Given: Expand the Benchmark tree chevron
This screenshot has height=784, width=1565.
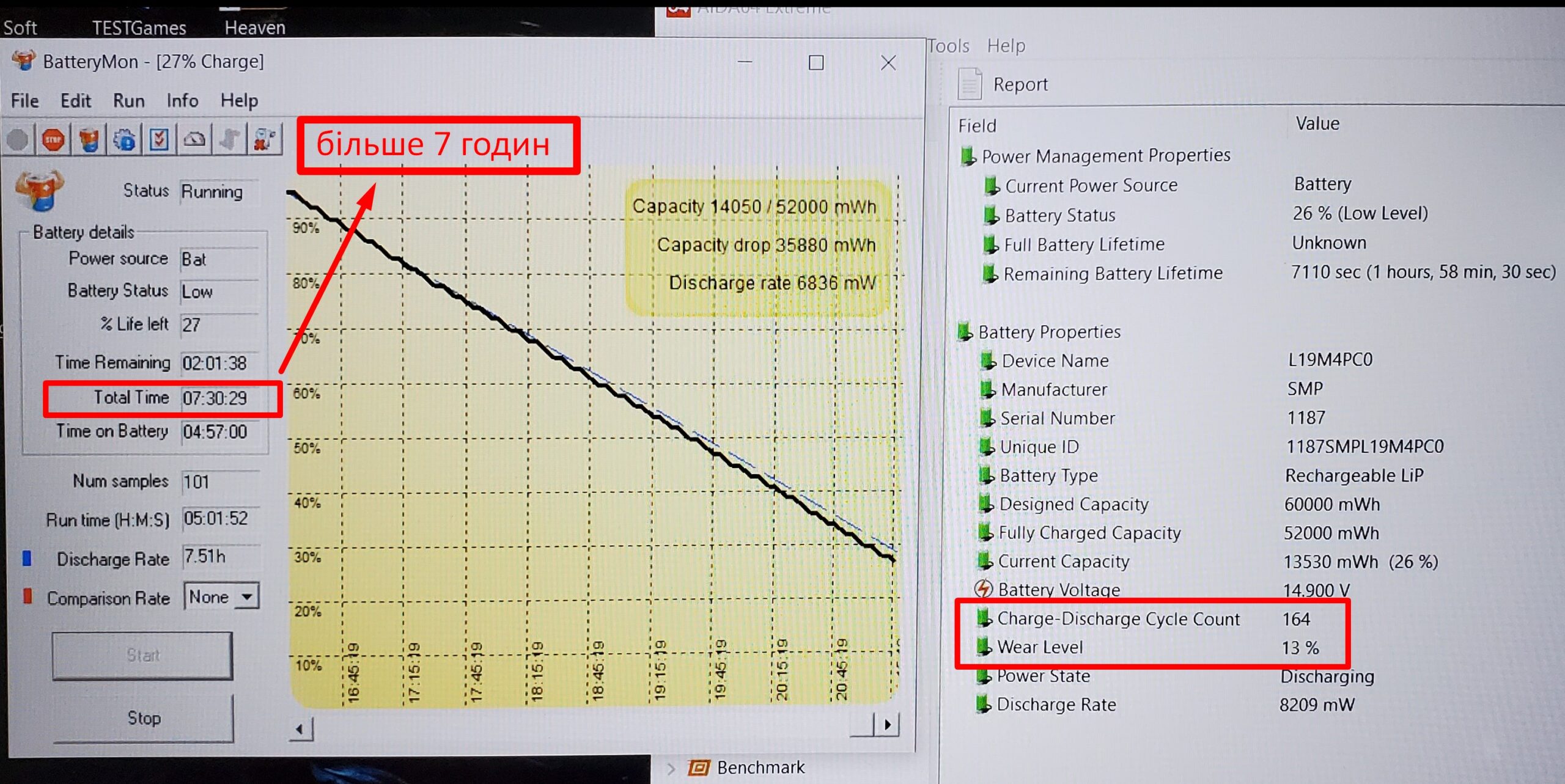Looking at the screenshot, I should (671, 768).
